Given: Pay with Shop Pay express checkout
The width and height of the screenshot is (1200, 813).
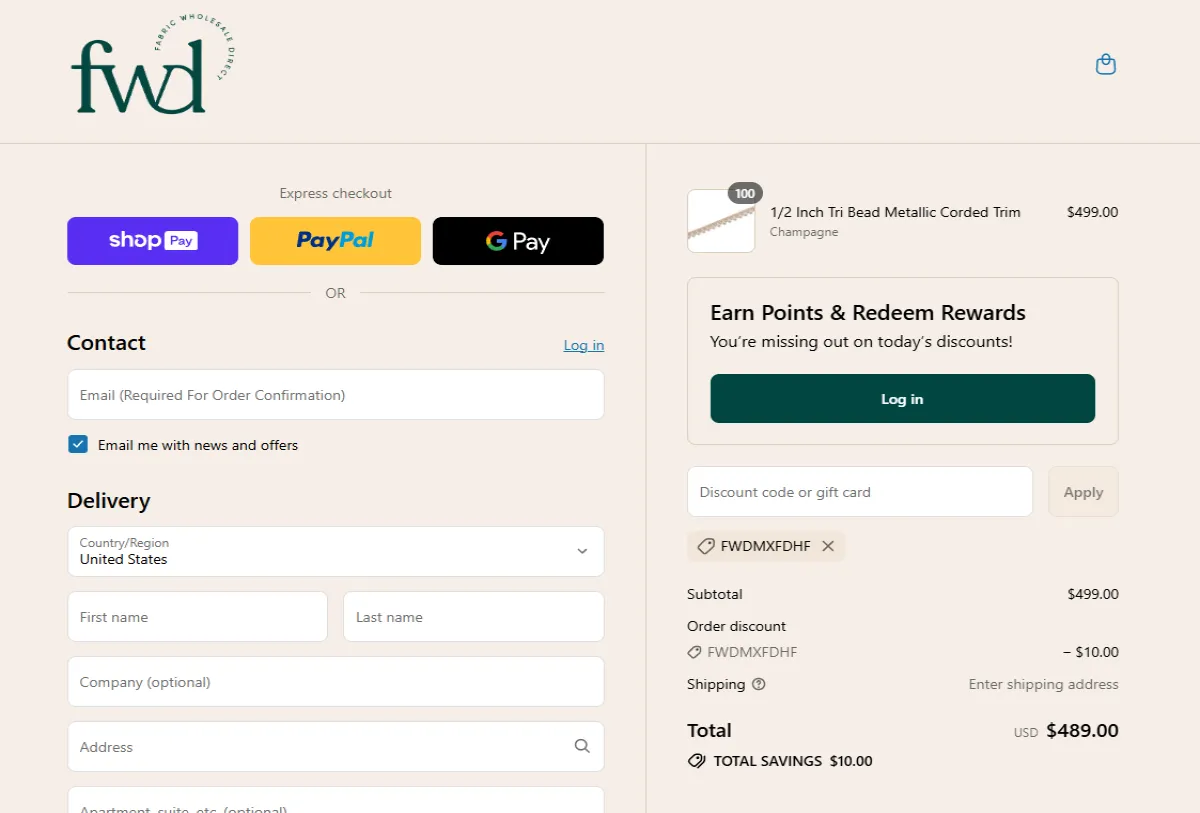Looking at the screenshot, I should click(153, 241).
